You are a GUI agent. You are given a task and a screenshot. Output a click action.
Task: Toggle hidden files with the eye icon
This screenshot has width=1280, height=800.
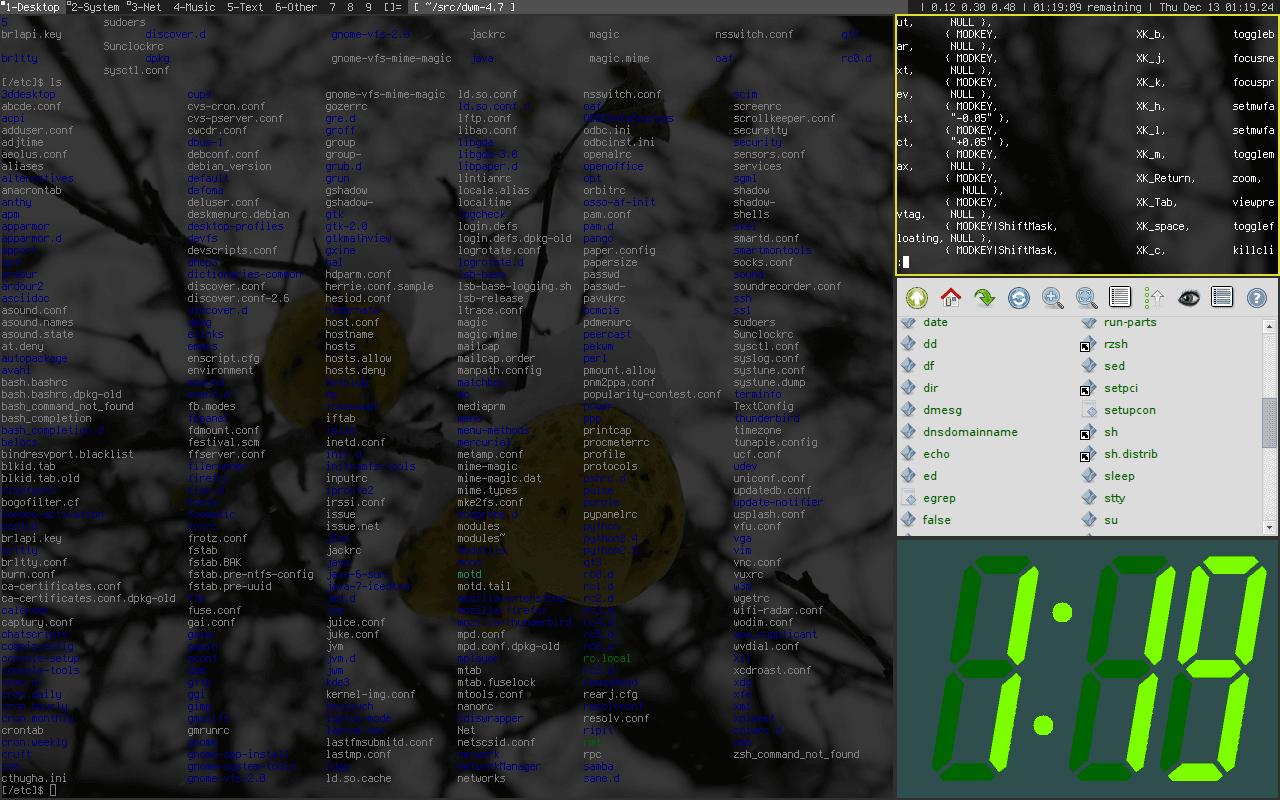(x=1189, y=297)
